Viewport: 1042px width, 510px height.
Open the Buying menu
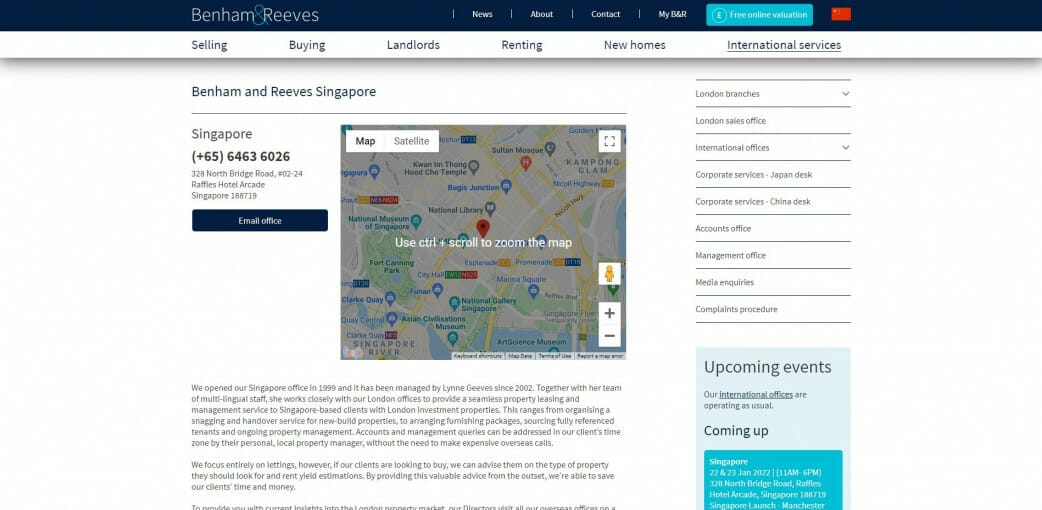click(x=307, y=45)
